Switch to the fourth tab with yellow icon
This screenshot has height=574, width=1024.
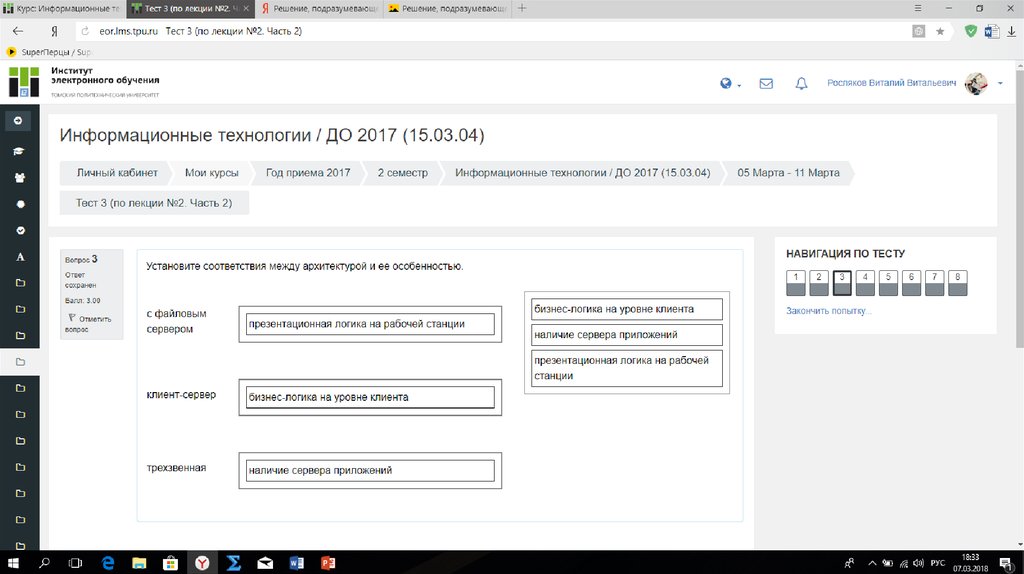448,8
